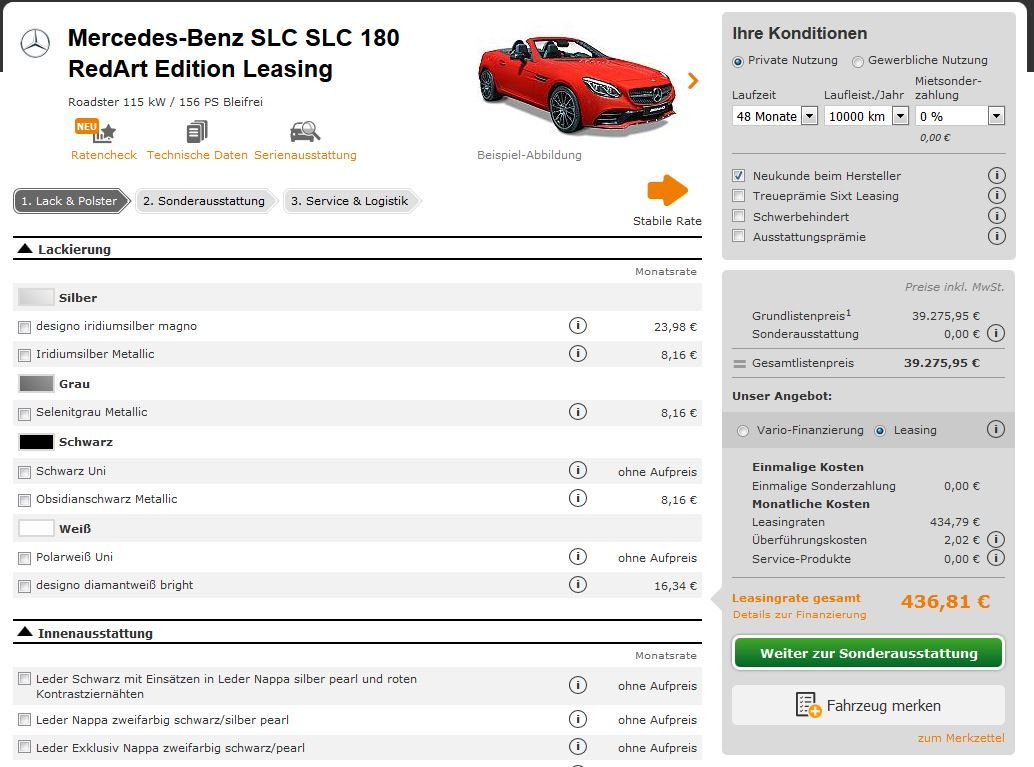Viewport: 1034px width, 767px height.
Task: Click the Schwarz color swatch
Action: click(36, 441)
